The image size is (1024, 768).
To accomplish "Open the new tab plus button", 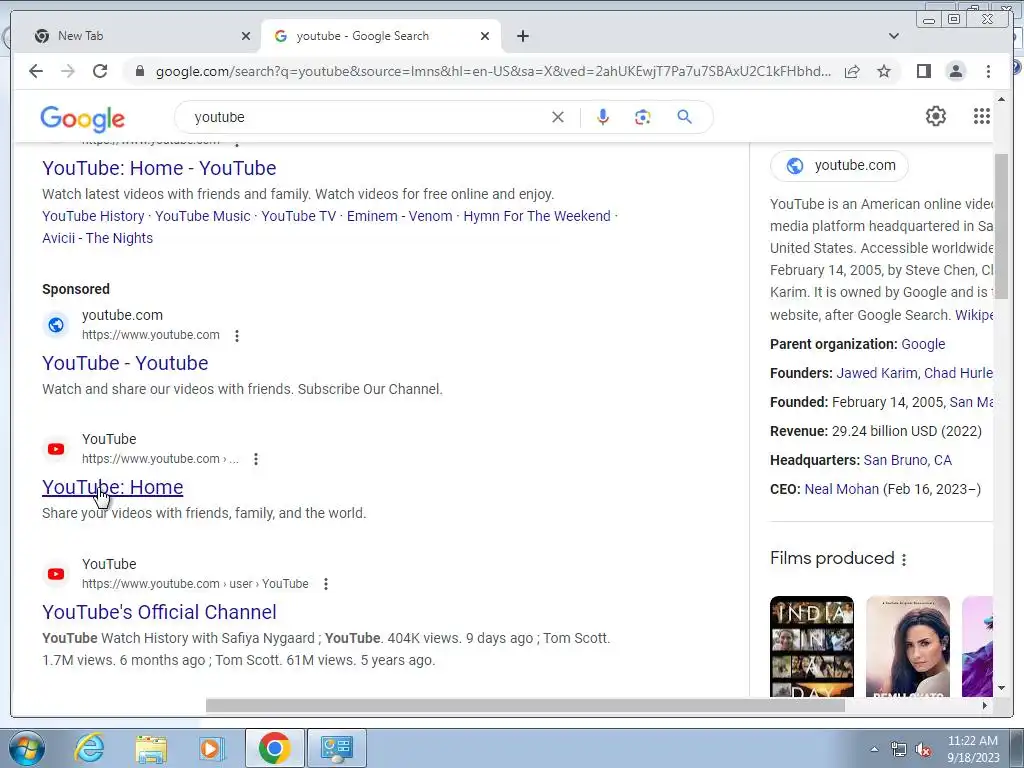I will tap(522, 36).
